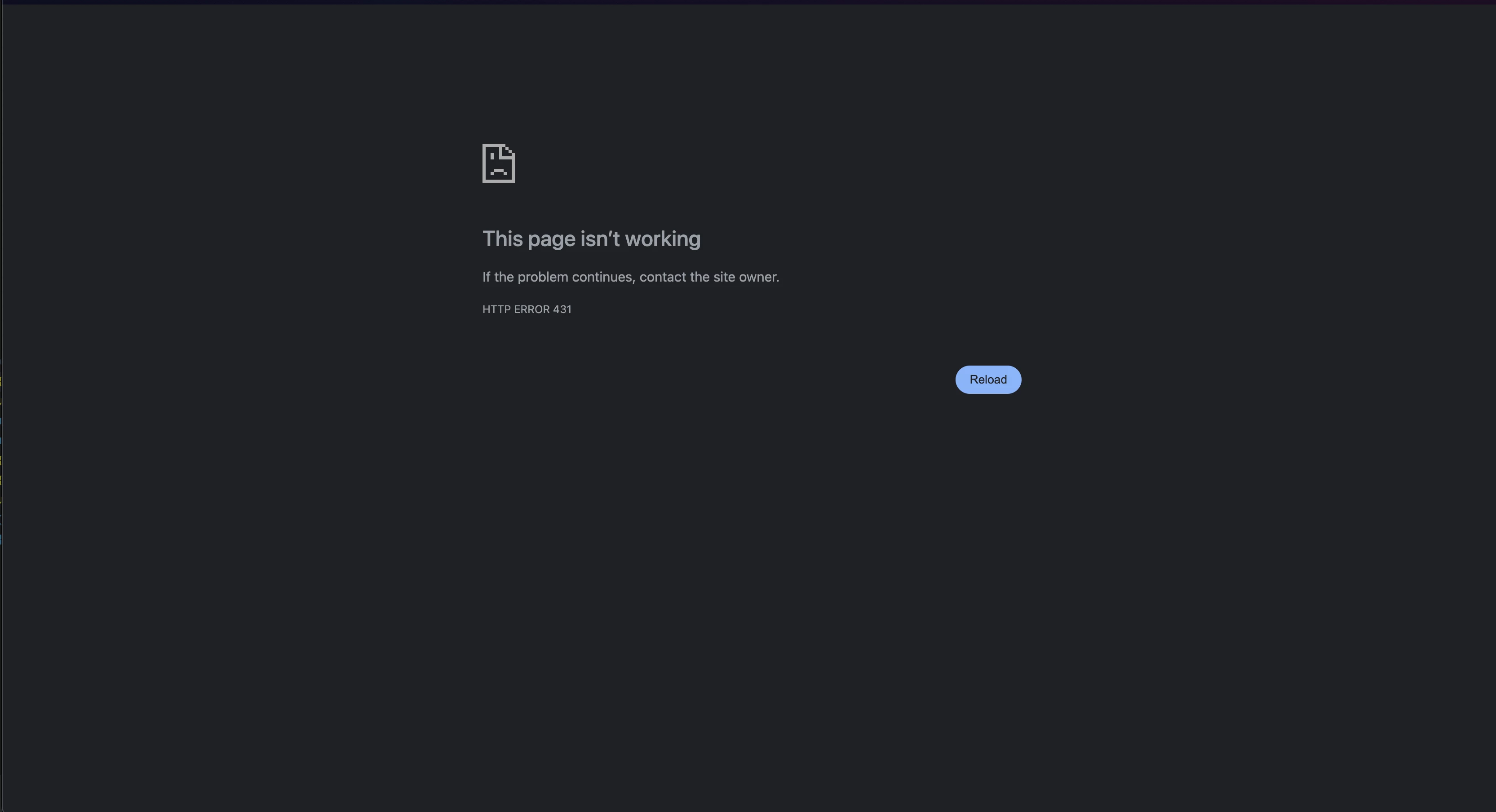Click the word 'ERROR' in the status line

(x=531, y=309)
